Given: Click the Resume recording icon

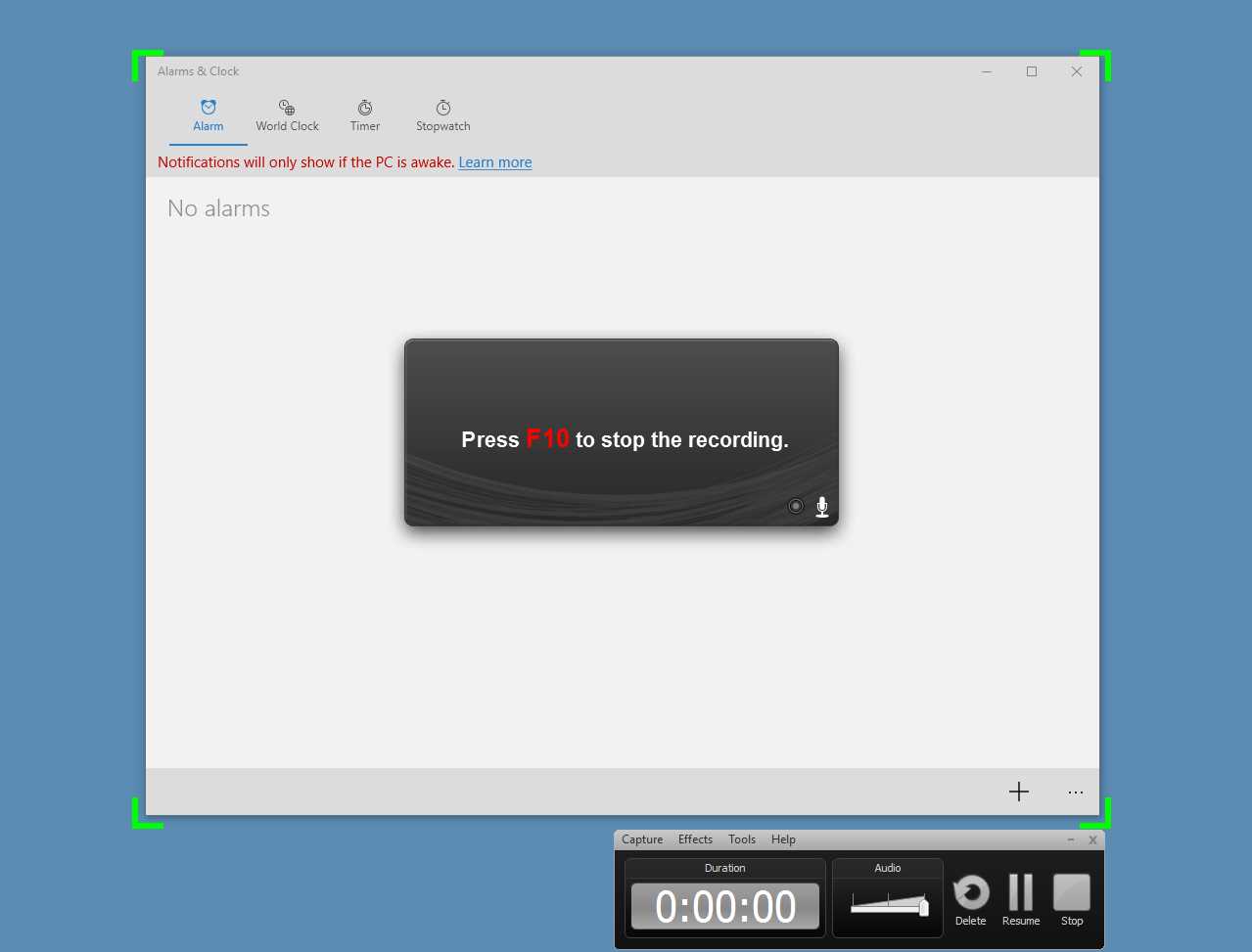Looking at the screenshot, I should [1020, 892].
